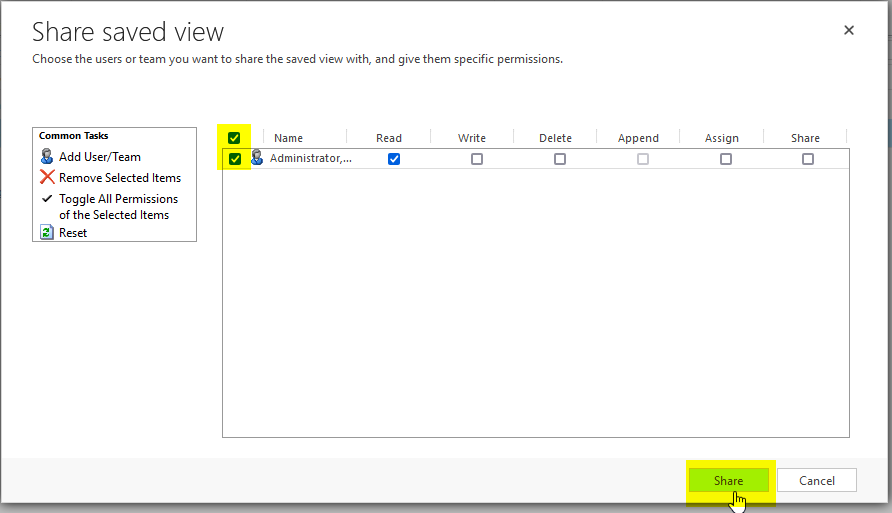The image size is (892, 513).
Task: Uncheck the Administrator row selection checkbox
Action: coord(235,159)
